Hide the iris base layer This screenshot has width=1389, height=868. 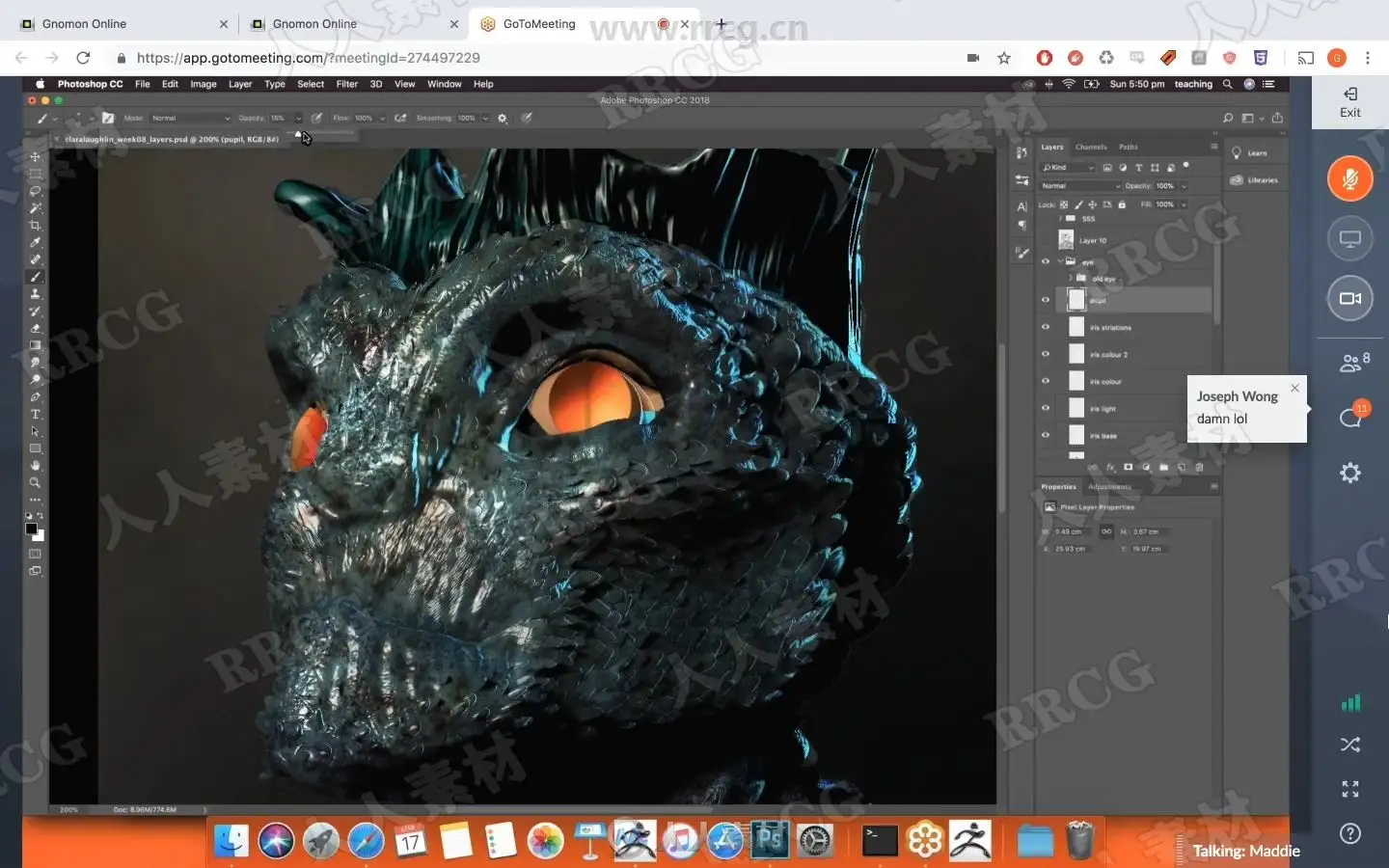tap(1045, 435)
